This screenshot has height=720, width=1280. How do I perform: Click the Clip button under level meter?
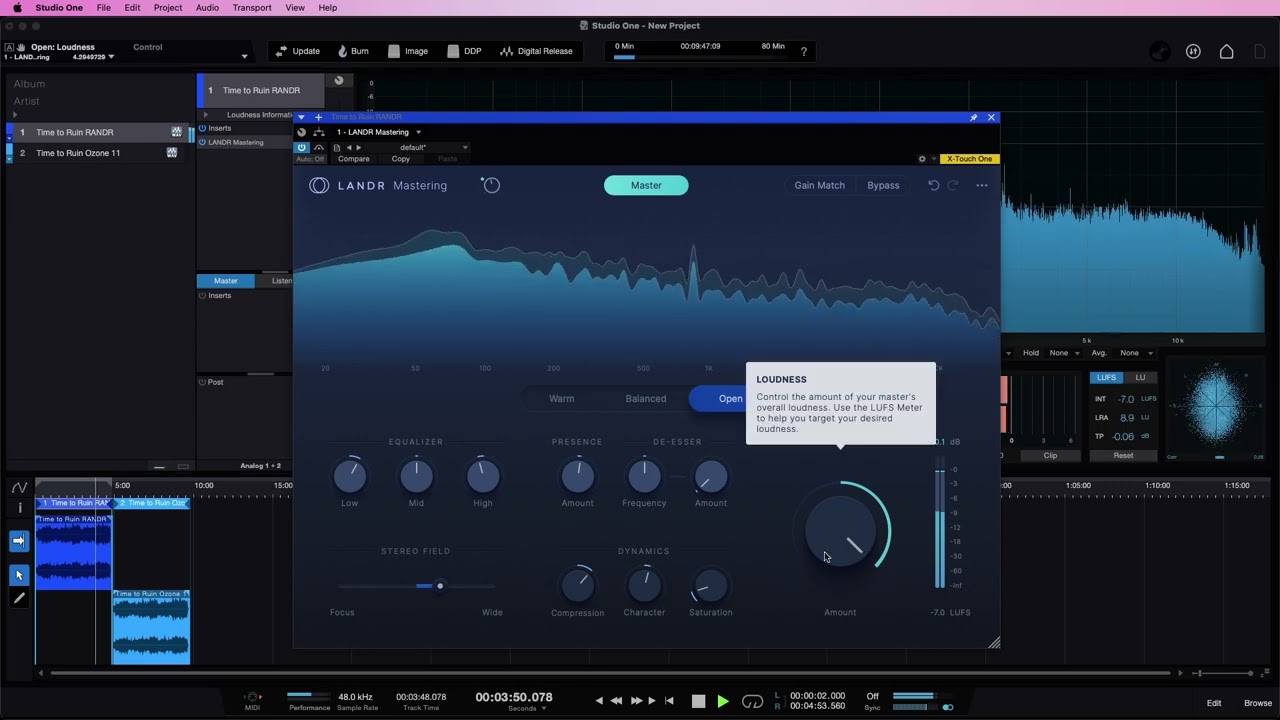[1050, 456]
